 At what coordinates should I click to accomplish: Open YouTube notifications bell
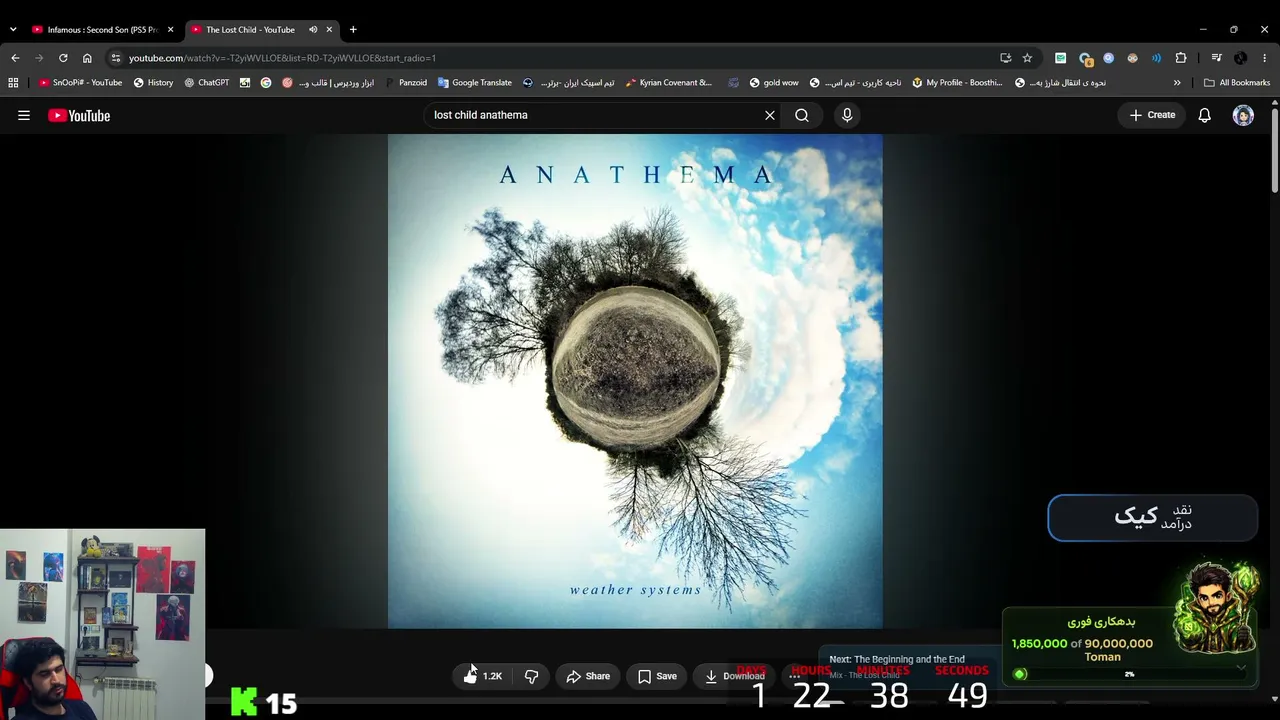[1205, 115]
